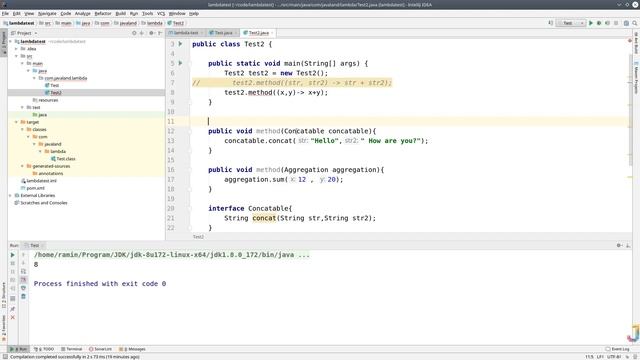The image size is (640, 360).
Task: Click collapse all icon in Project panel header
Action: [x=142, y=33]
